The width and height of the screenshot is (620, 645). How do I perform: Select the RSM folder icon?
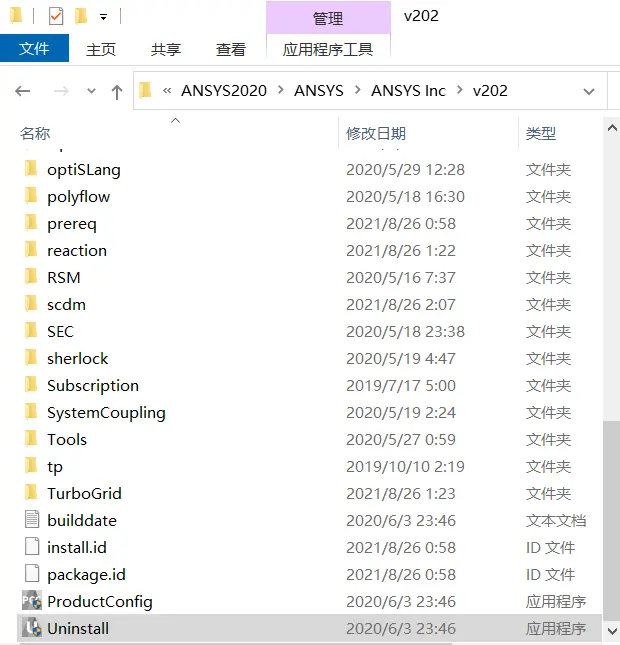click(31, 277)
